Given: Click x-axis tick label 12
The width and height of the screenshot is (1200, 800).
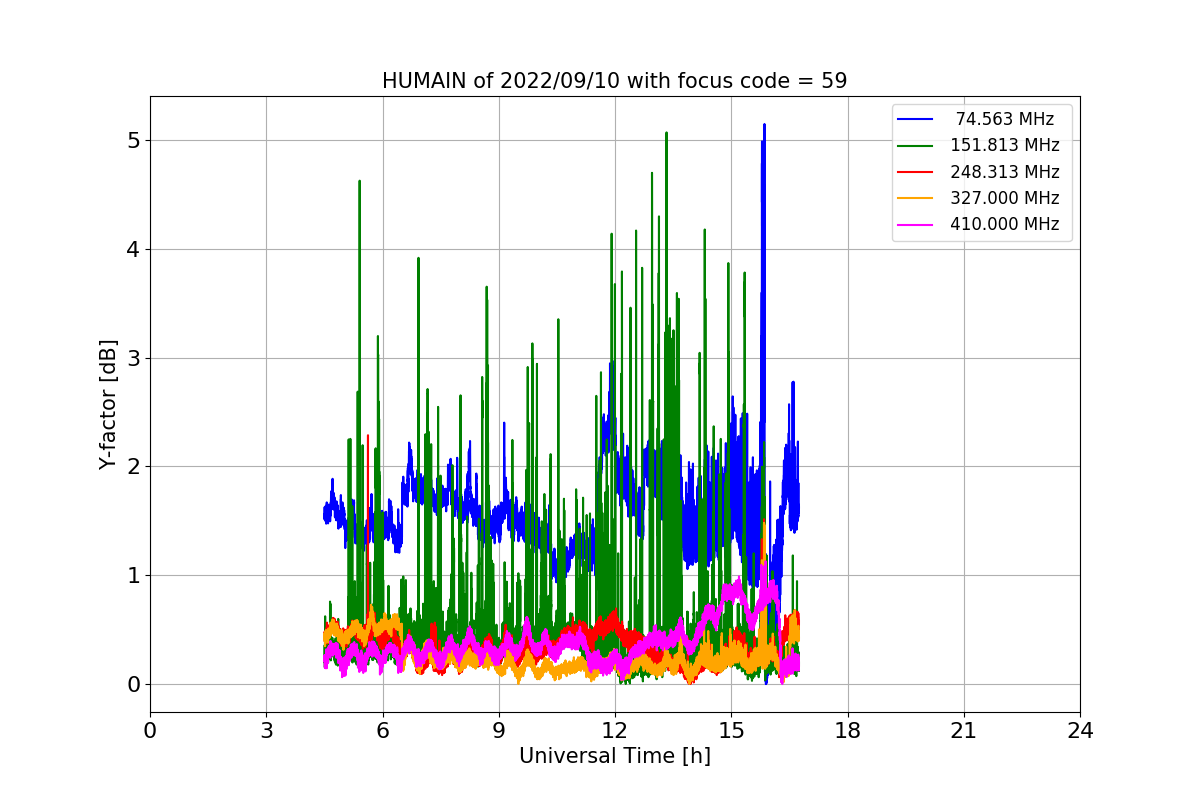Looking at the screenshot, I should [615, 731].
